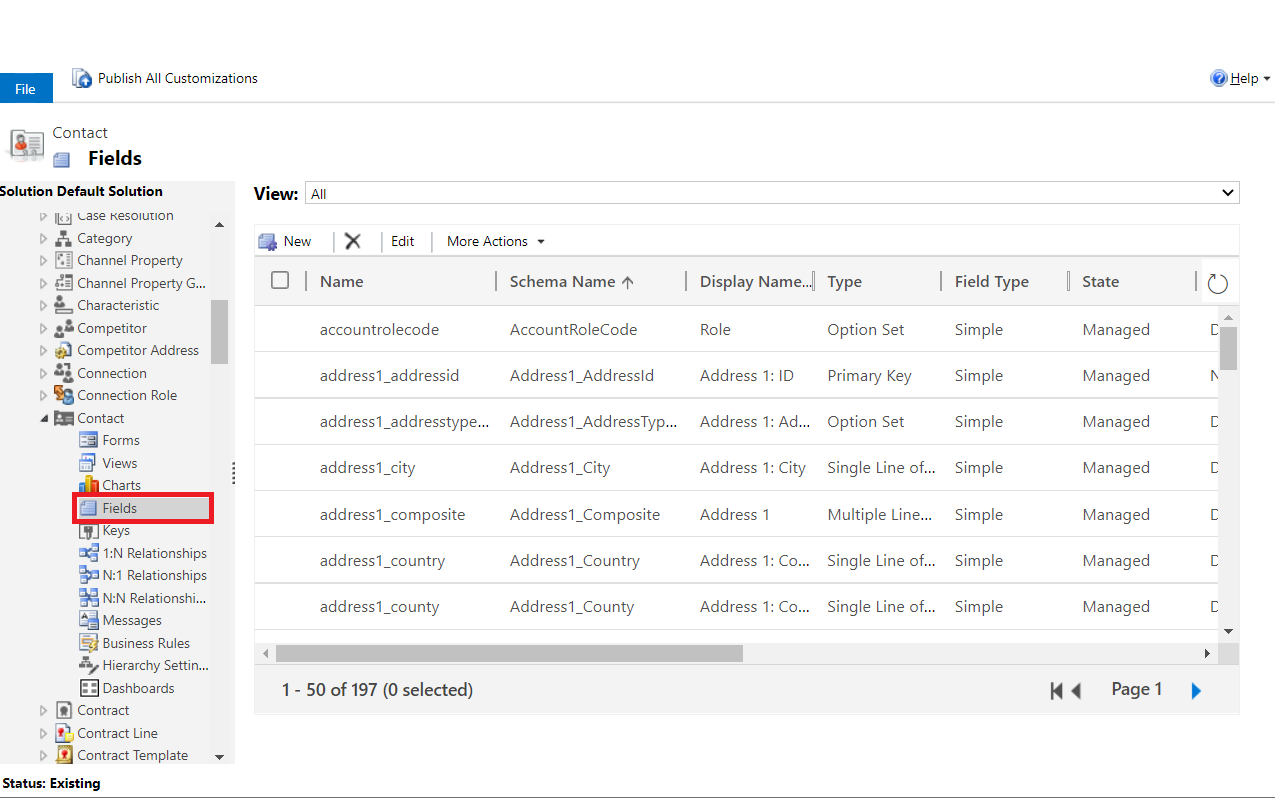Click the Characteristic entity icon
This screenshot has height=798, width=1286.
pos(63,305)
